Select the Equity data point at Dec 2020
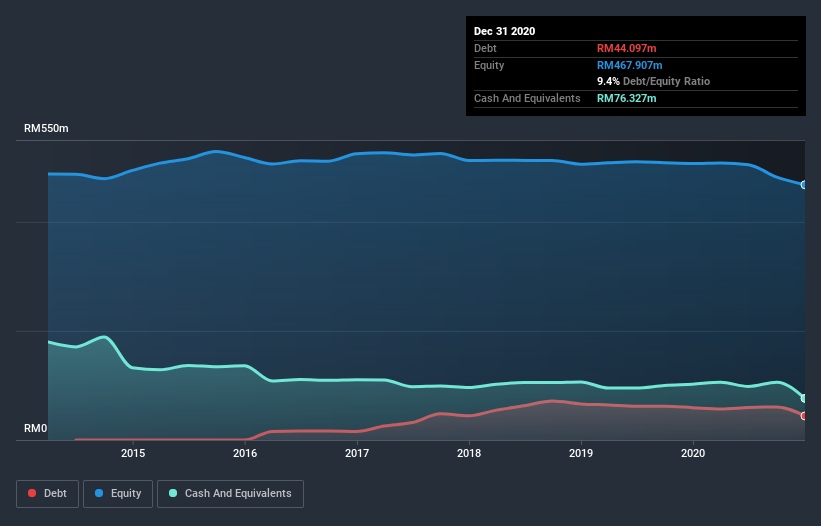821x526 pixels. [804, 185]
